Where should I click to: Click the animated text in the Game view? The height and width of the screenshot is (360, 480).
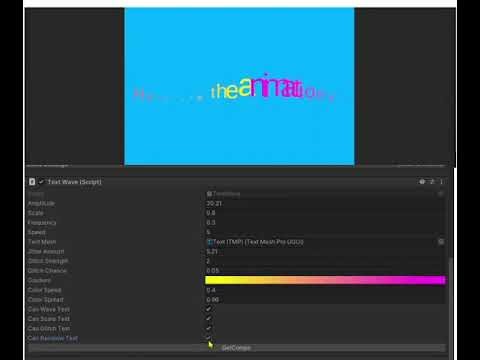pyautogui.click(x=235, y=89)
